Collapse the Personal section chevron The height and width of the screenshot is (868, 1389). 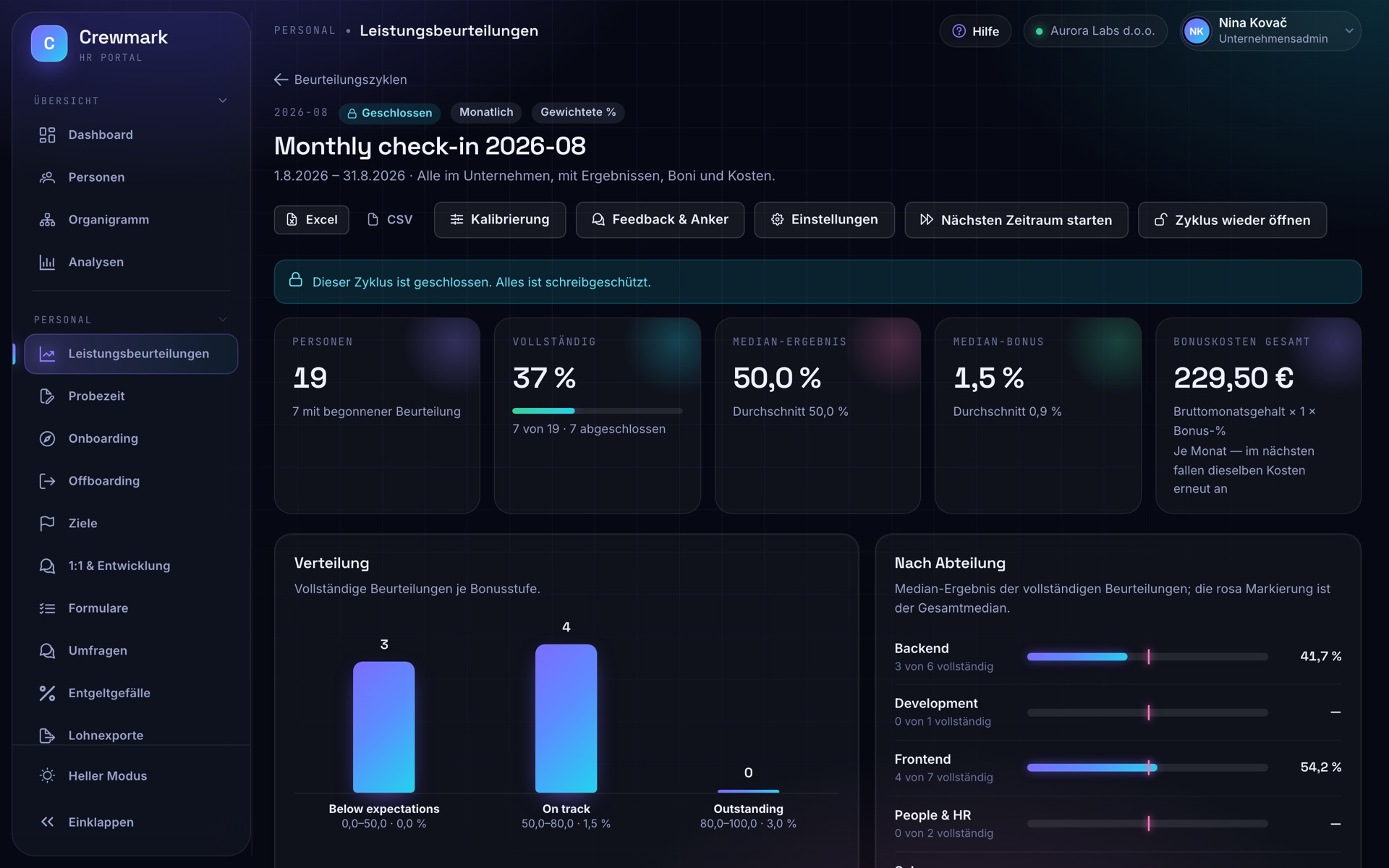[x=223, y=320]
